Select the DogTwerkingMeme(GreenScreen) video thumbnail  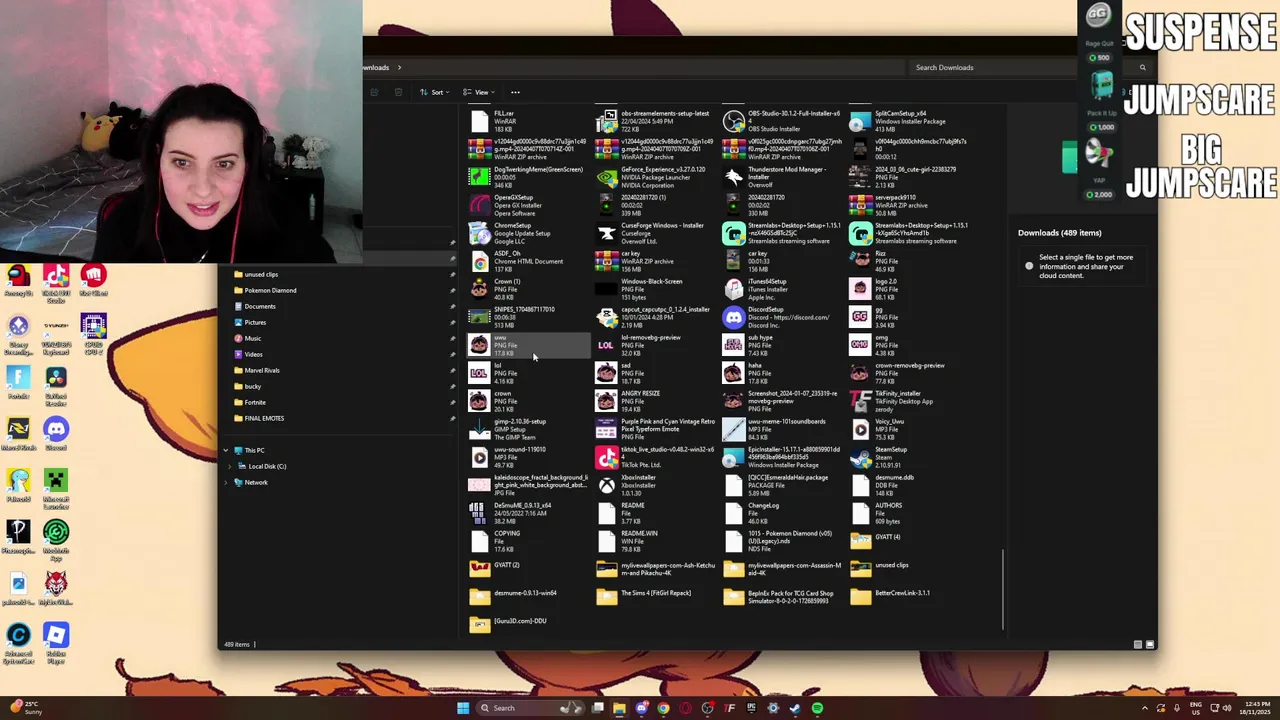[480, 178]
